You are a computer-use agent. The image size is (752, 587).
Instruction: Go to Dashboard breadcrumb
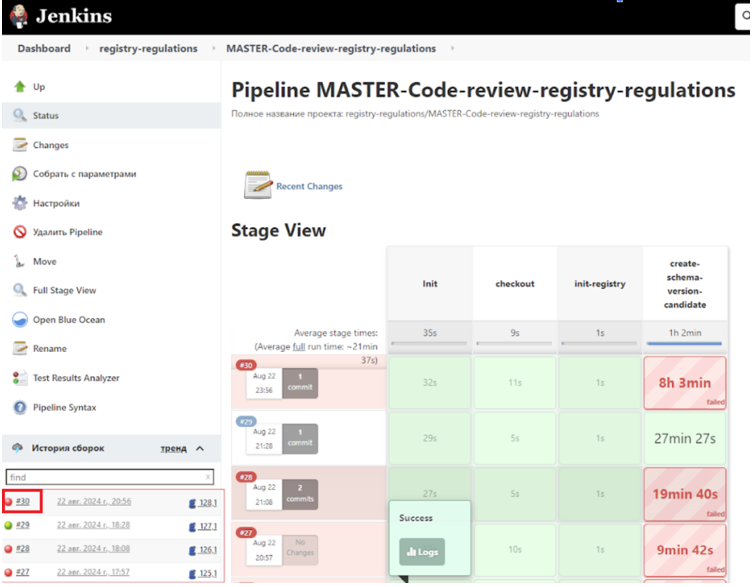(x=44, y=48)
